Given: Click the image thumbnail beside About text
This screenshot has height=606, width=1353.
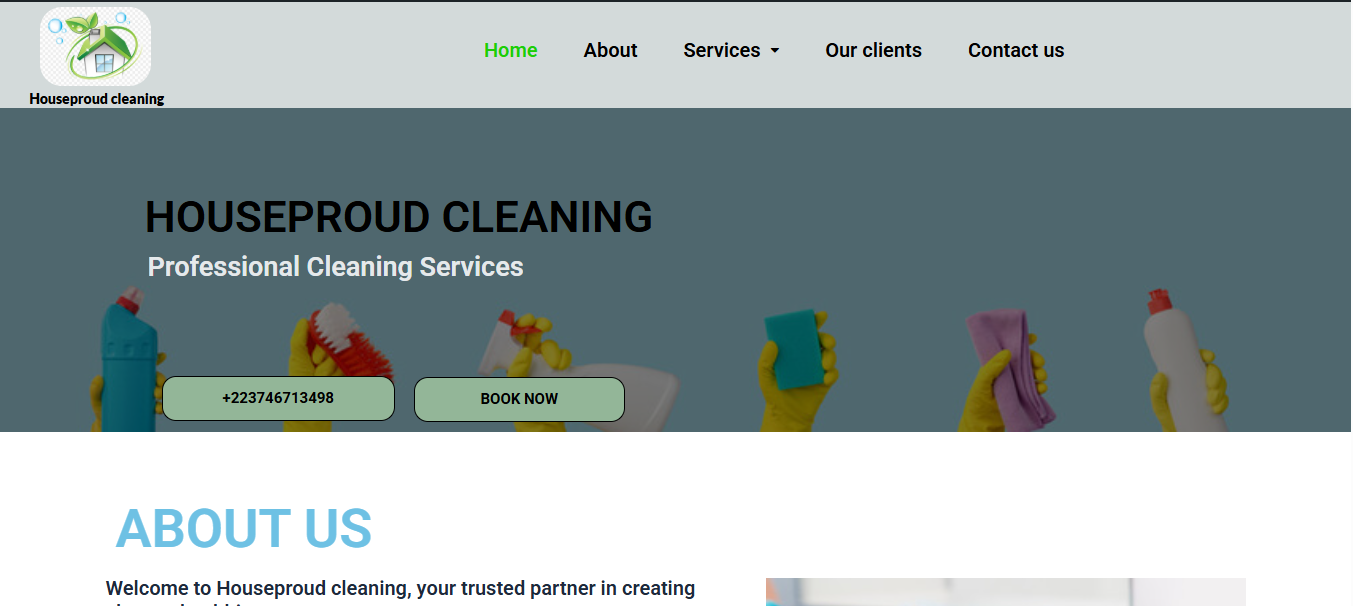Looking at the screenshot, I should (x=1006, y=592).
